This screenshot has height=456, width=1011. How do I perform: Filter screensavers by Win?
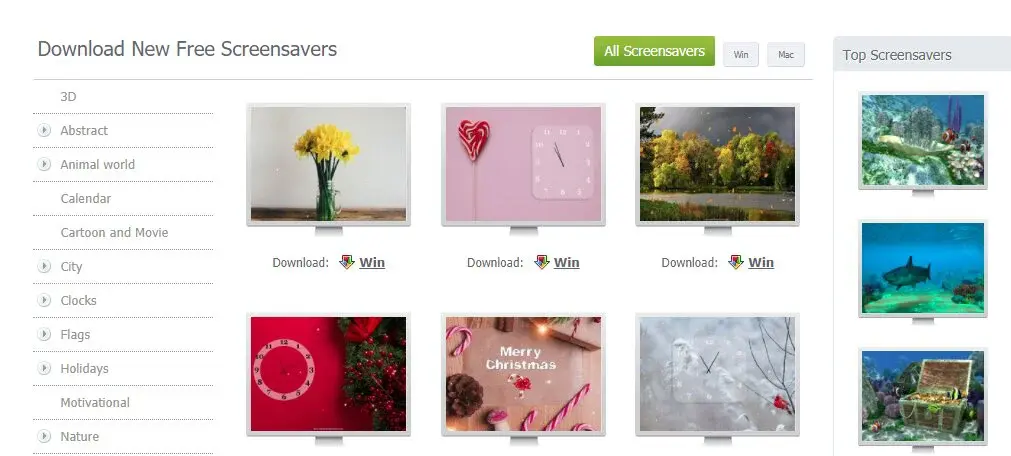point(741,55)
